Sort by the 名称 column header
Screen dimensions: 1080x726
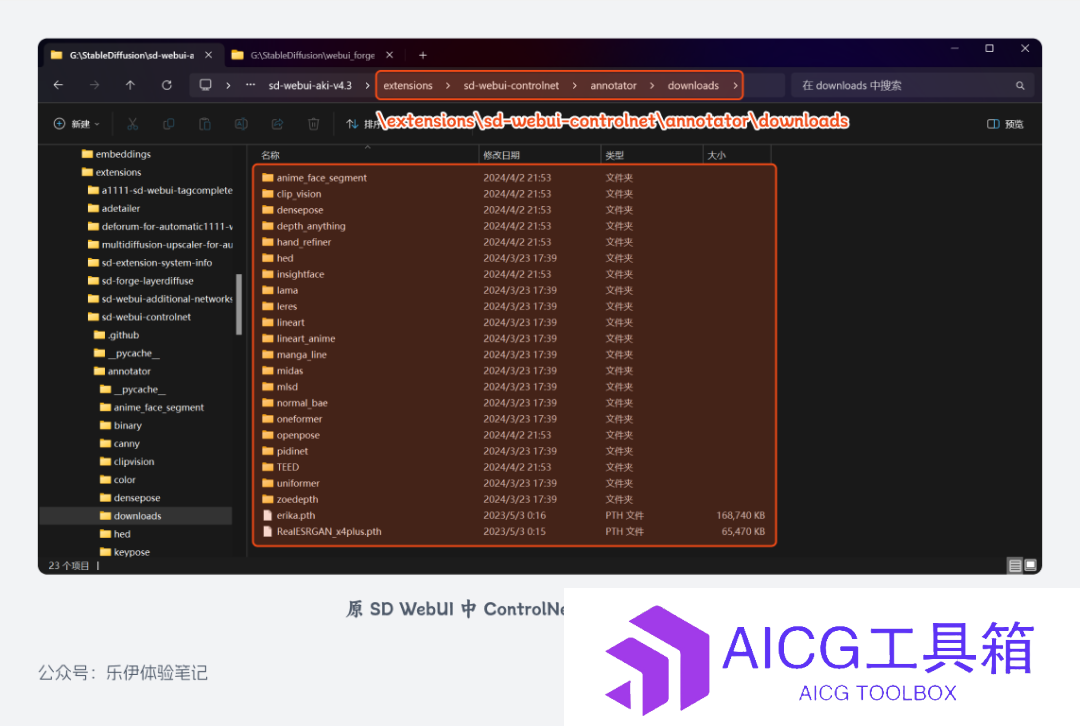(x=270, y=155)
